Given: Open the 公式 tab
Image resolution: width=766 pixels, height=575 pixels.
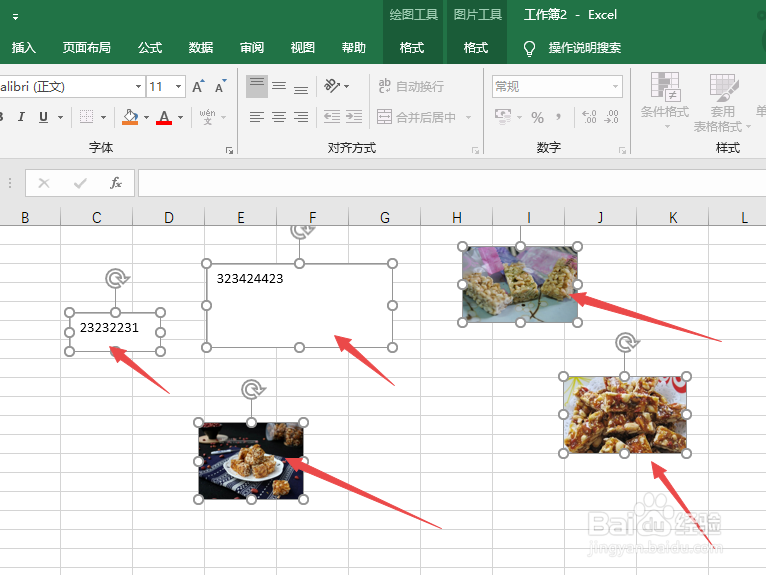Looking at the screenshot, I should pyautogui.click(x=149, y=47).
